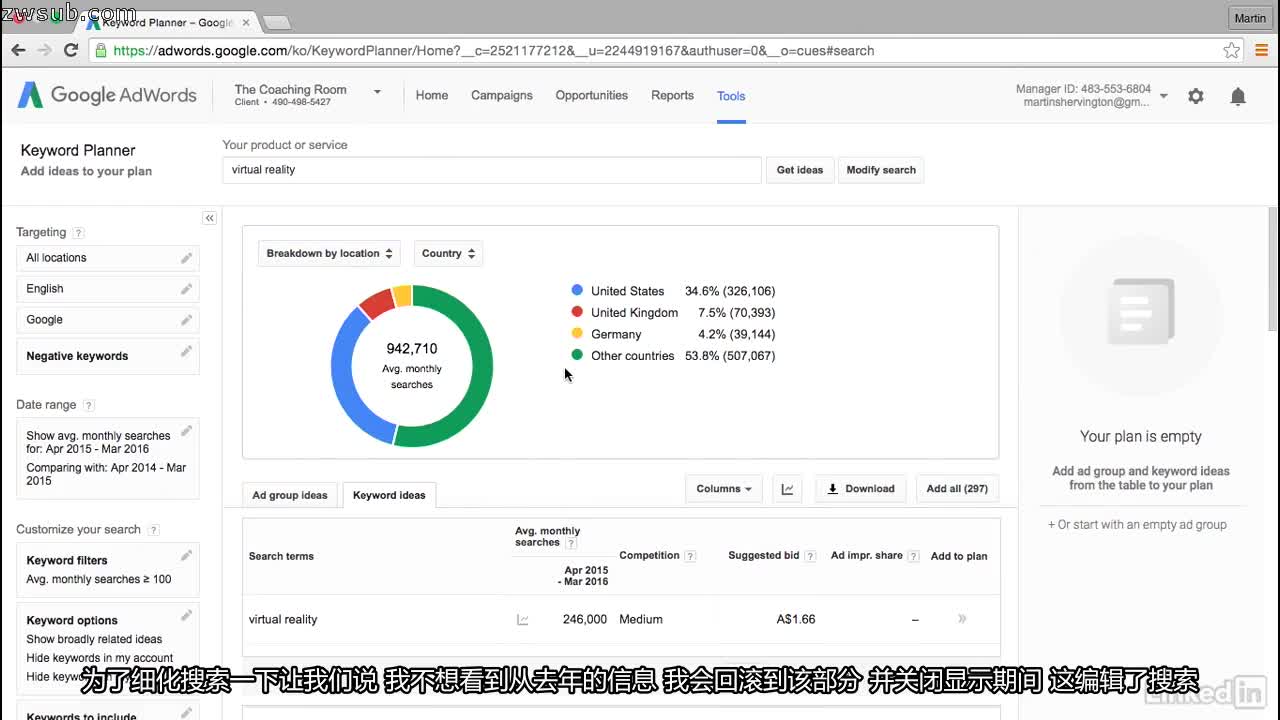
Task: Edit English language with the pencil icon
Action: 186,289
